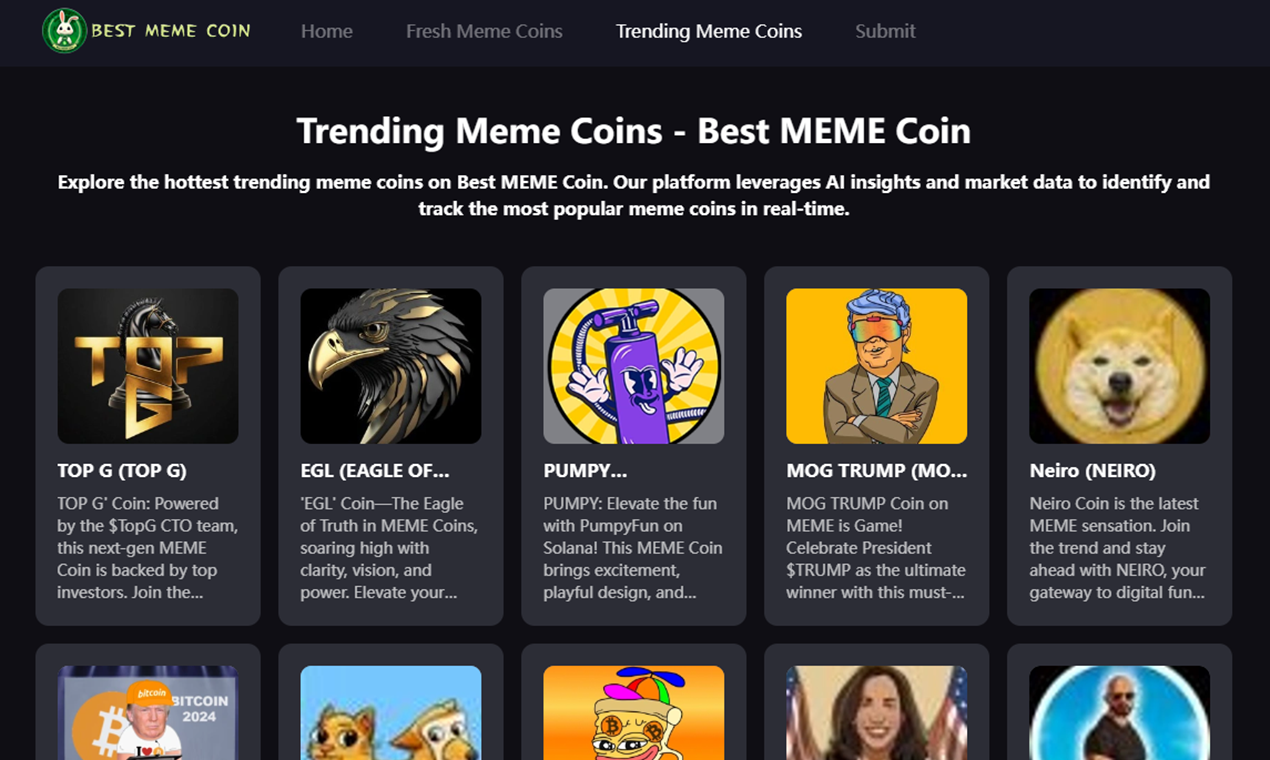Open the MOG TRUMP cartoon coin image
This screenshot has height=760, width=1270.
tap(877, 366)
